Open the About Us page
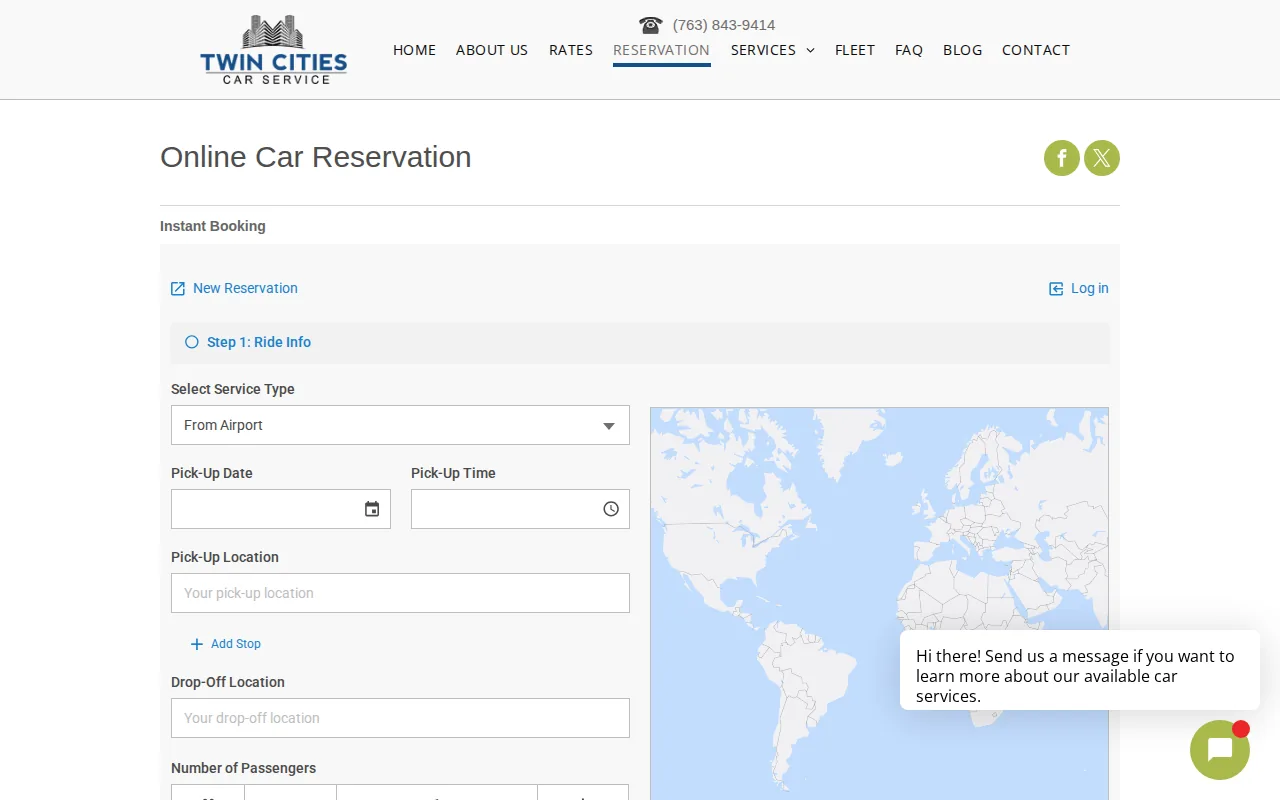This screenshot has width=1280, height=800. 492,50
